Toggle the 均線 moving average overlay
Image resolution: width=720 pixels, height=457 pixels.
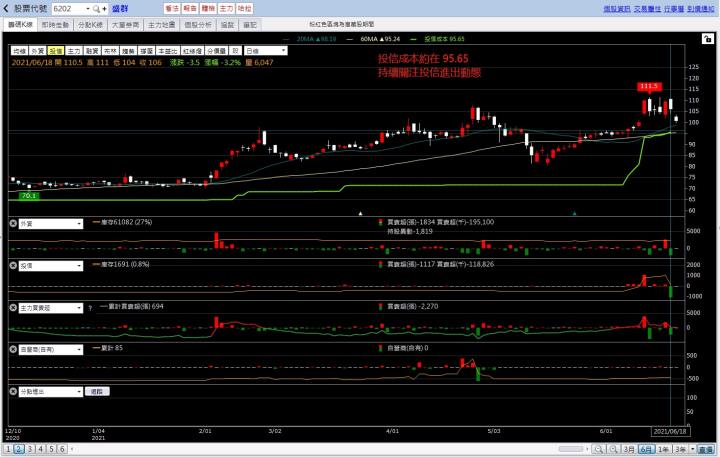click(19, 51)
